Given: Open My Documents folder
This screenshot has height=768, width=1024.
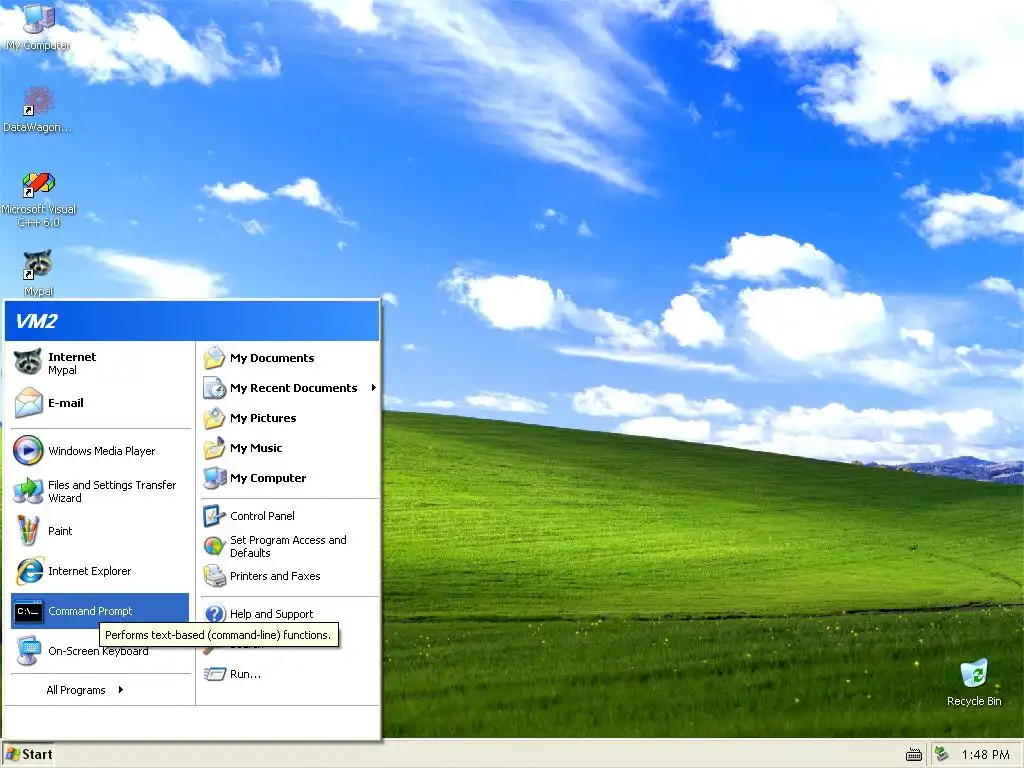Looking at the screenshot, I should click(x=289, y=358).
